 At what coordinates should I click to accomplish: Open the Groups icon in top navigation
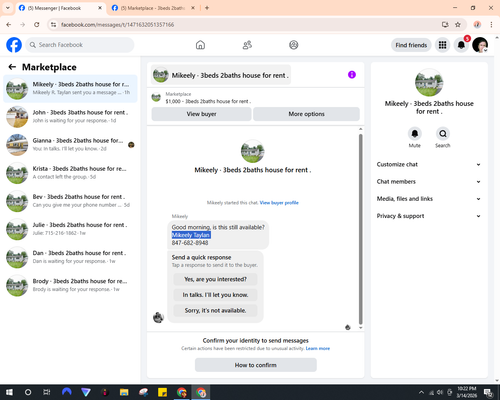[294, 45]
